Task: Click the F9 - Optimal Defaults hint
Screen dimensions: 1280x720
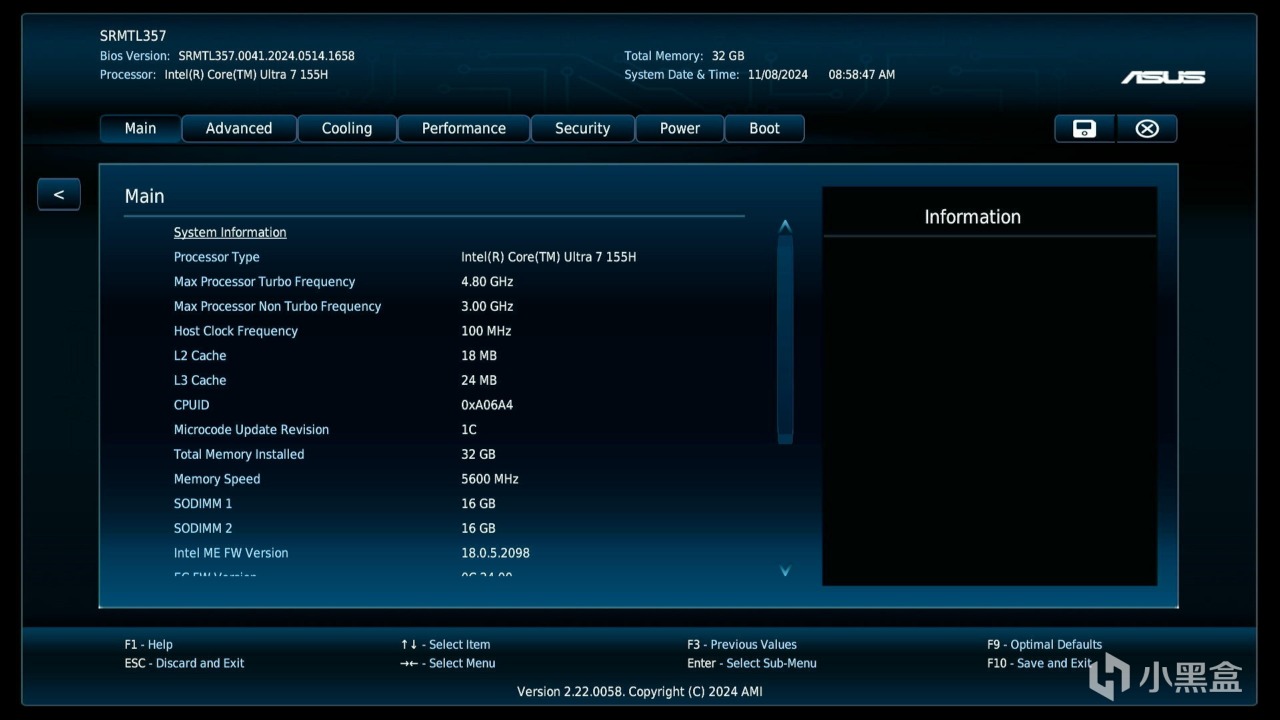Action: 1045,645
